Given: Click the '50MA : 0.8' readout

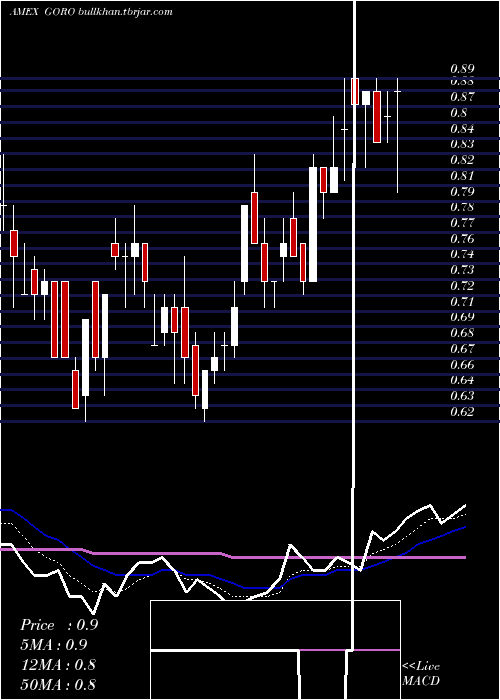Looking at the screenshot, I should pos(58,684).
